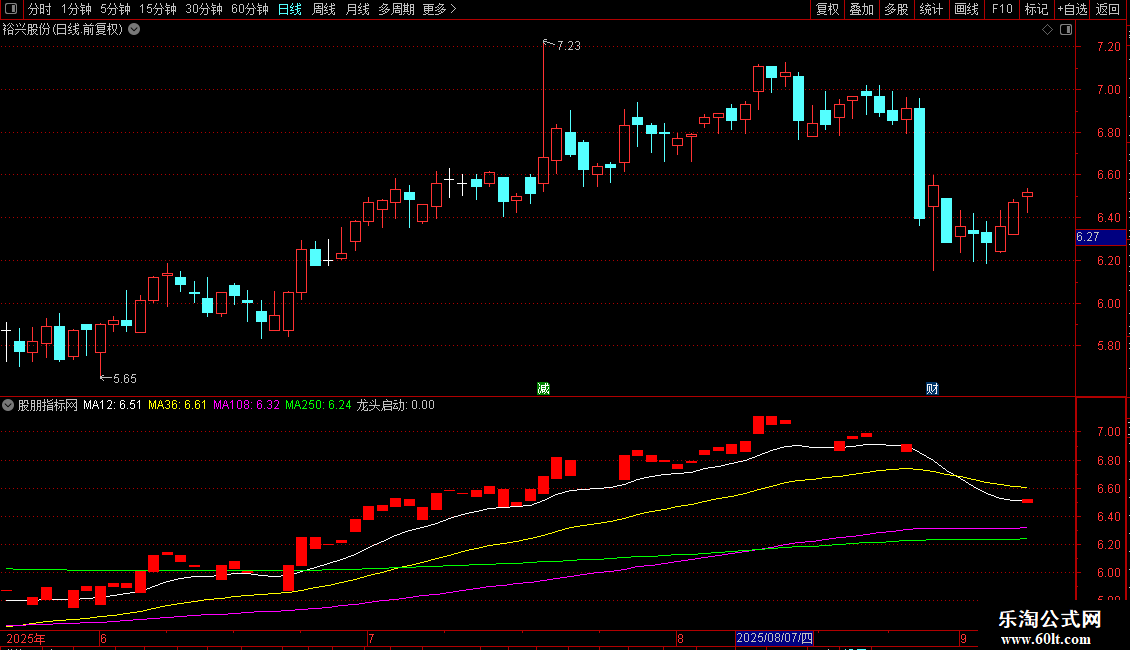This screenshot has width=1130, height=650.
Task: Click the 返回 back button
Action: coord(1108,9)
